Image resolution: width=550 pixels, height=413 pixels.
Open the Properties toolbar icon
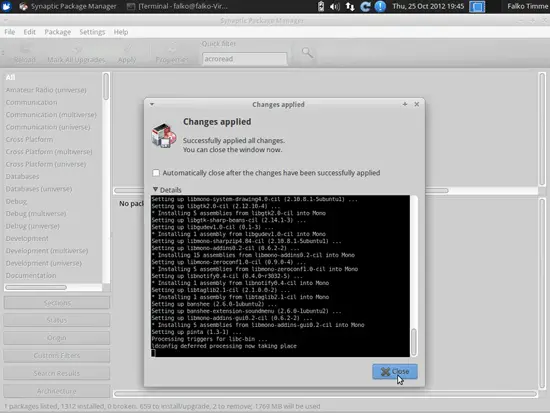coord(172,49)
